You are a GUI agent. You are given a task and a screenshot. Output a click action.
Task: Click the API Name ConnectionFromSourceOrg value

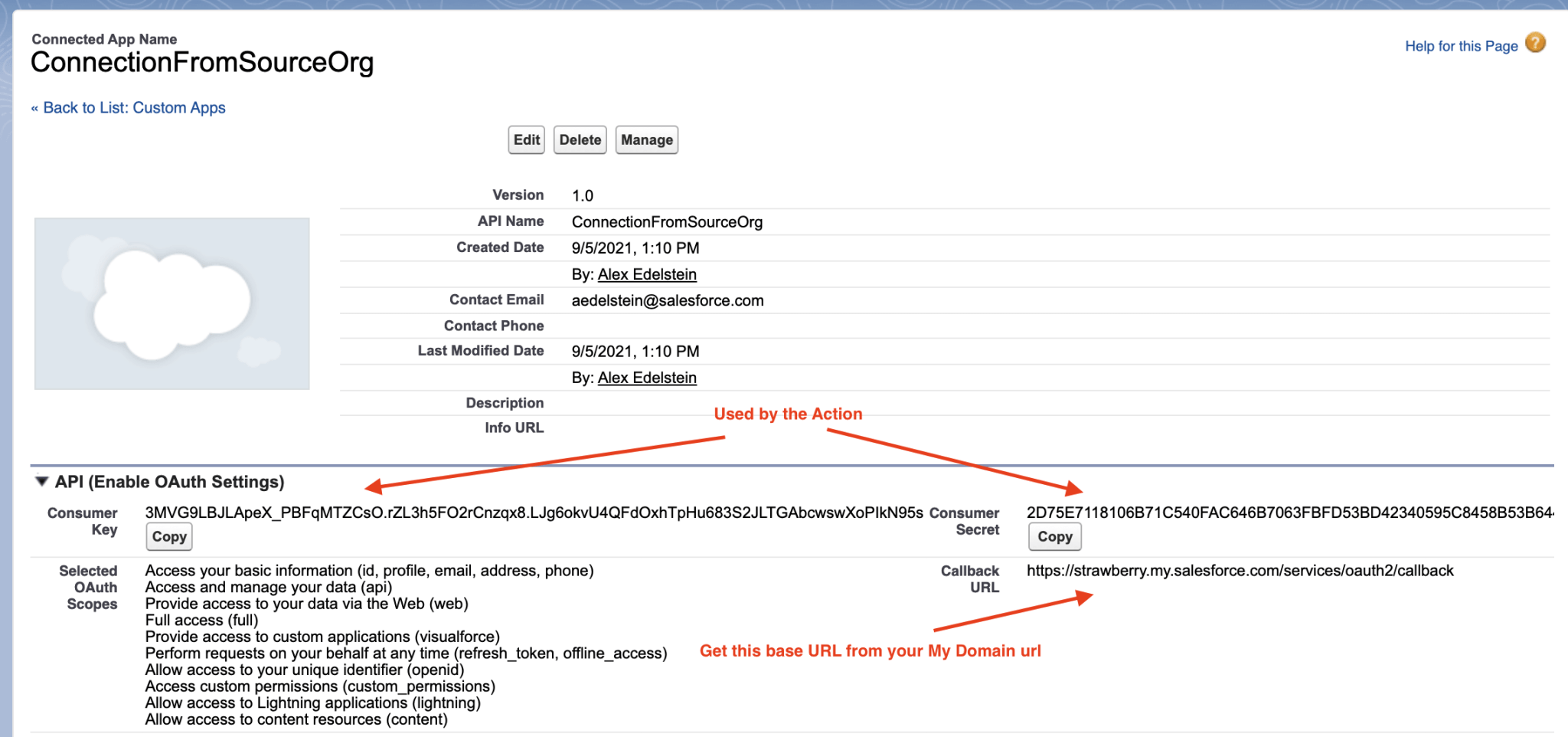667,221
